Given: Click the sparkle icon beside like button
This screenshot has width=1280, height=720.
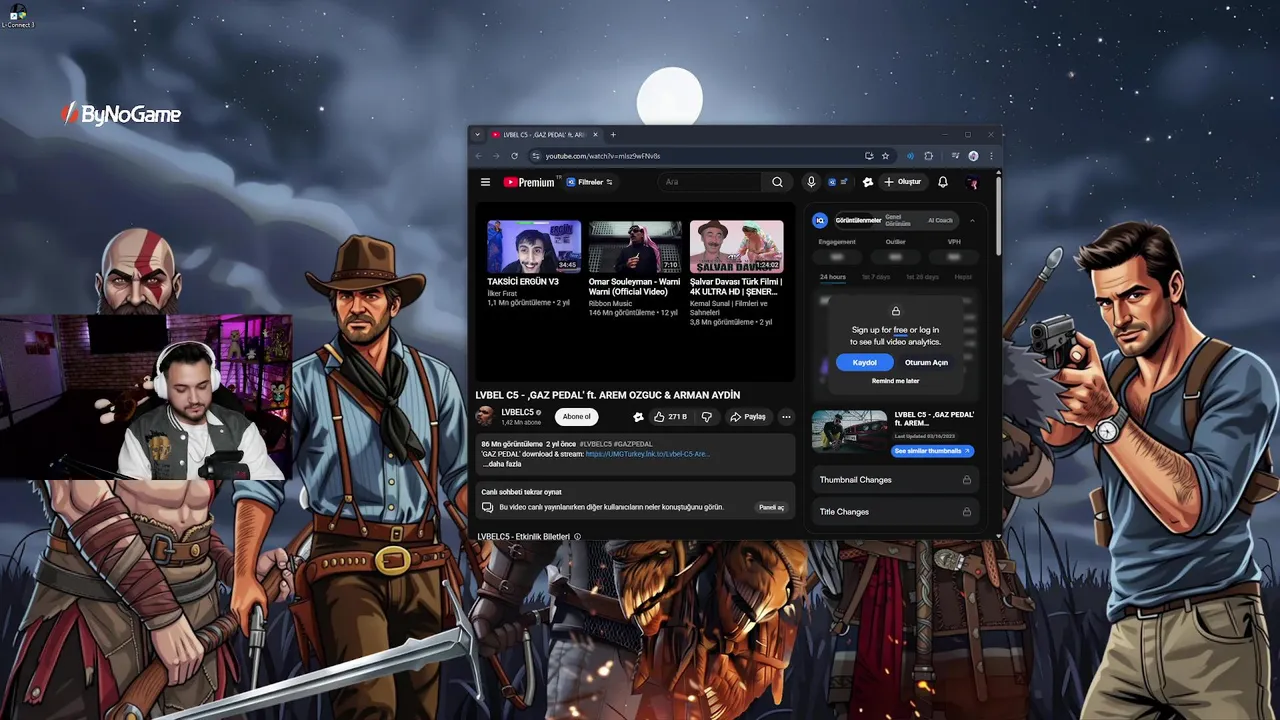Looking at the screenshot, I should pos(638,417).
